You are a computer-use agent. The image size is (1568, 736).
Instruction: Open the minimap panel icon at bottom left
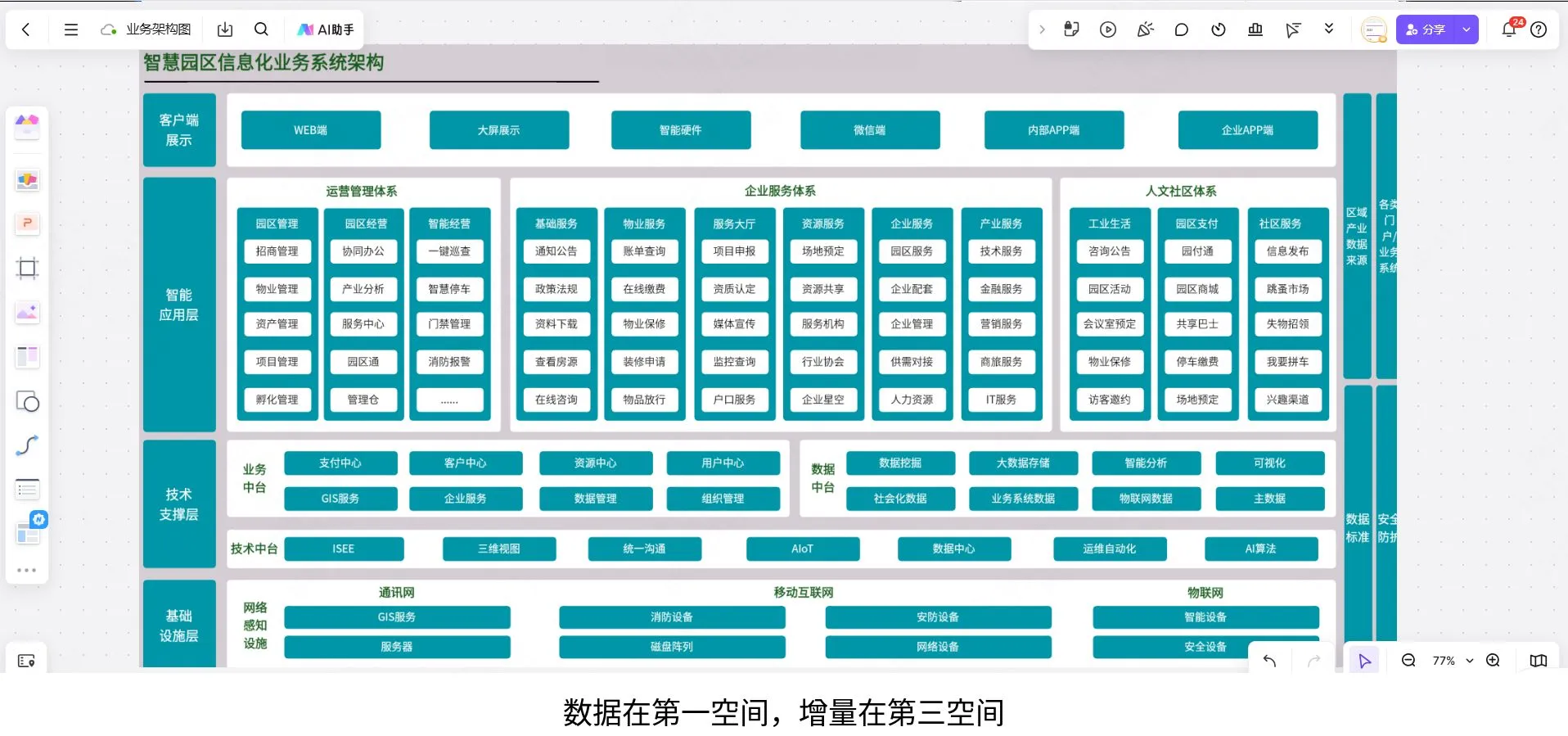click(26, 661)
